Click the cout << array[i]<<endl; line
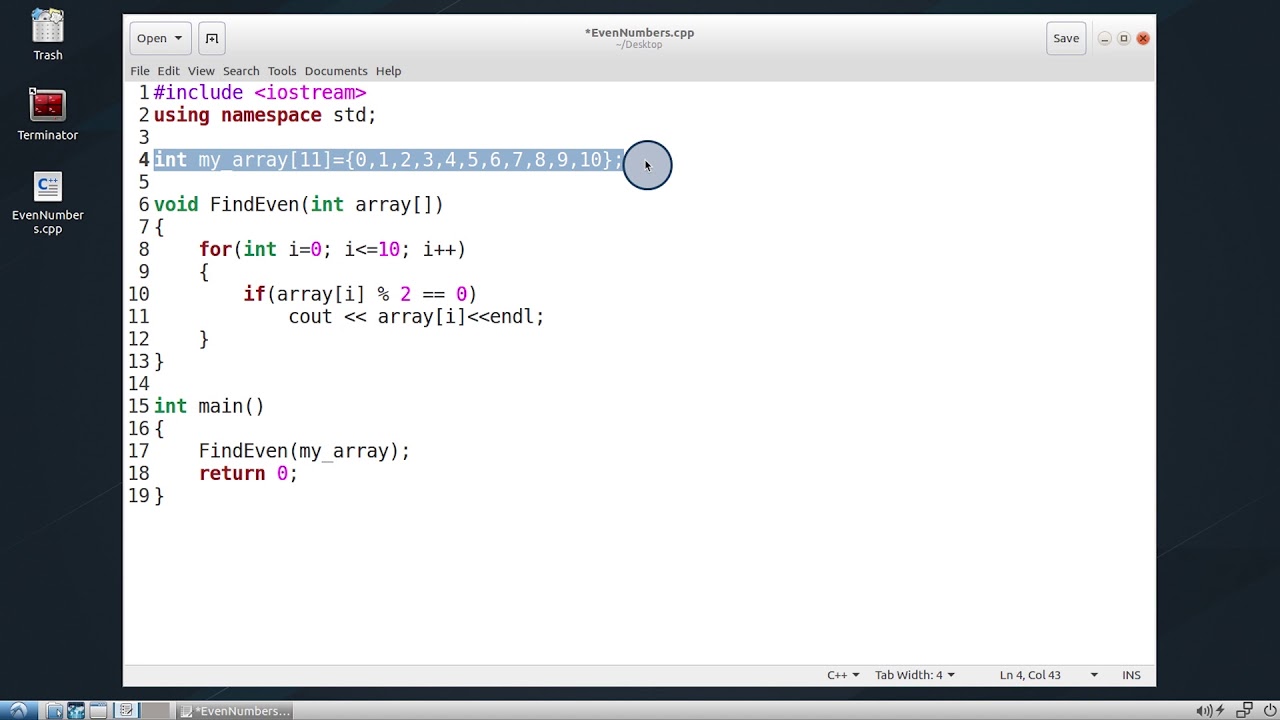The height and width of the screenshot is (720, 1280). coord(416,317)
